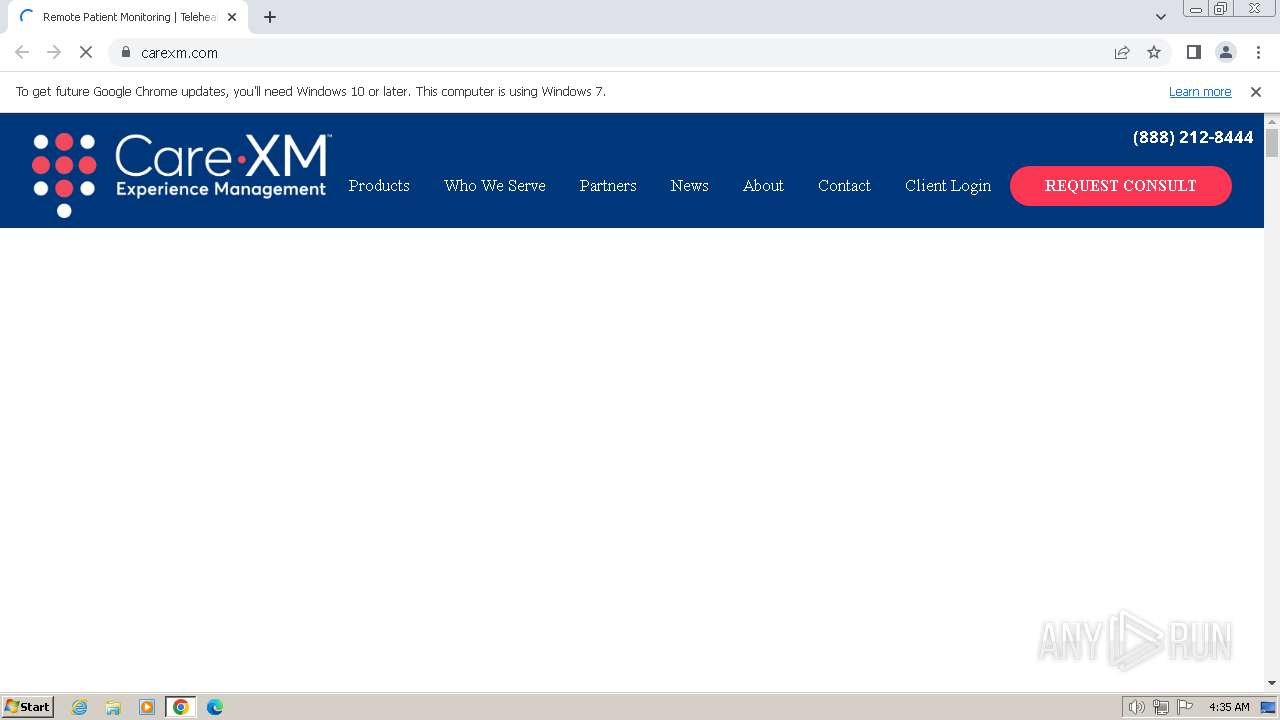Viewport: 1280px width, 720px height.
Task: Open Windows Media Player from taskbar
Action: [147, 707]
